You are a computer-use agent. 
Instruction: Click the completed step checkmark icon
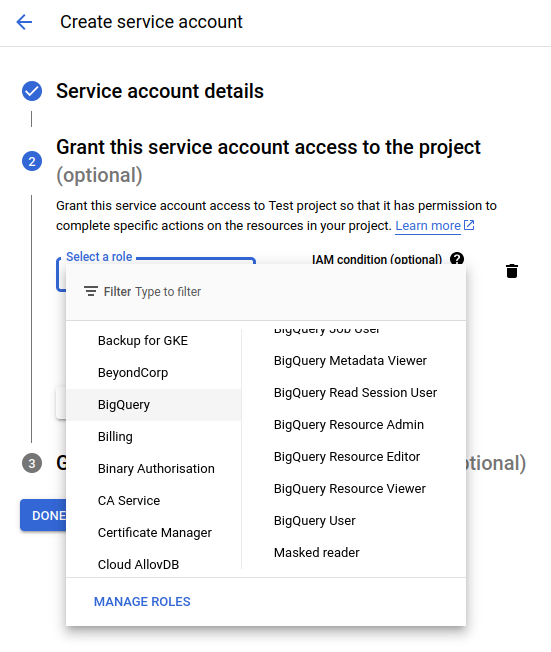coord(32,91)
